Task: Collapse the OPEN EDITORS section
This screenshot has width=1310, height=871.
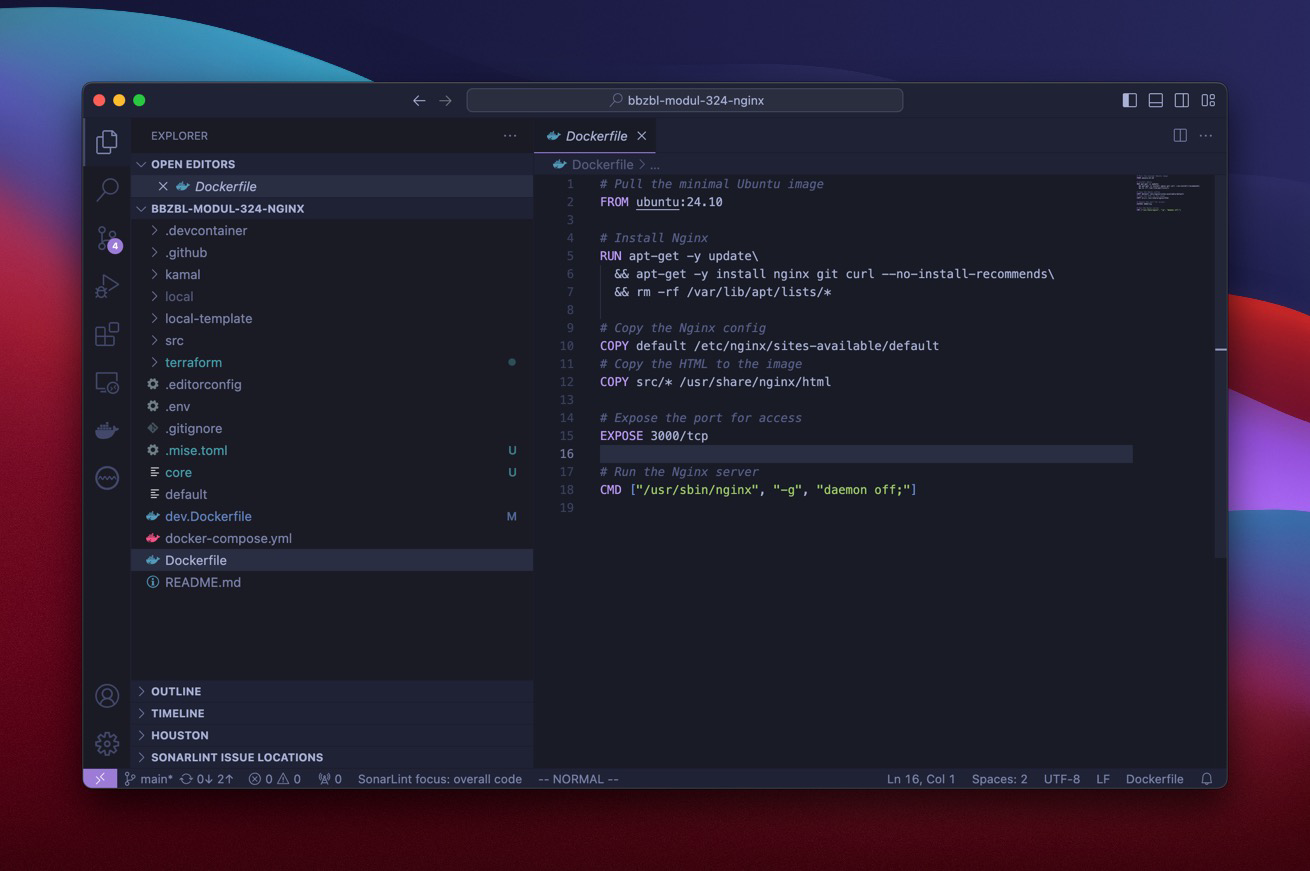Action: pos(192,164)
